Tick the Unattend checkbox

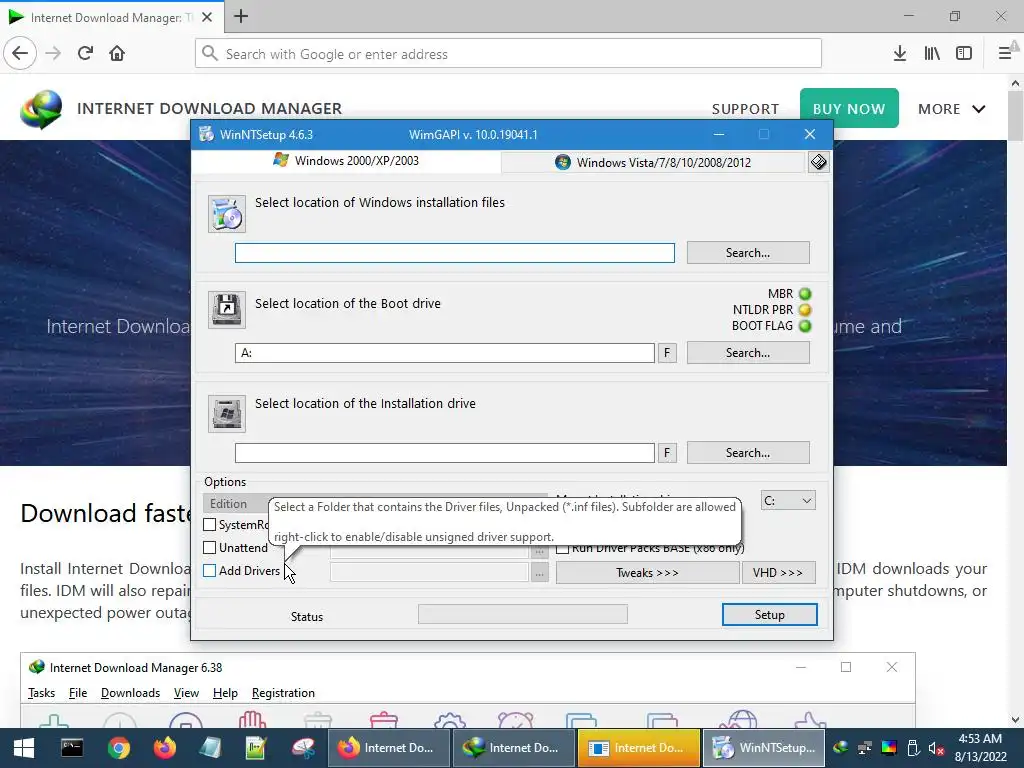tap(210, 547)
